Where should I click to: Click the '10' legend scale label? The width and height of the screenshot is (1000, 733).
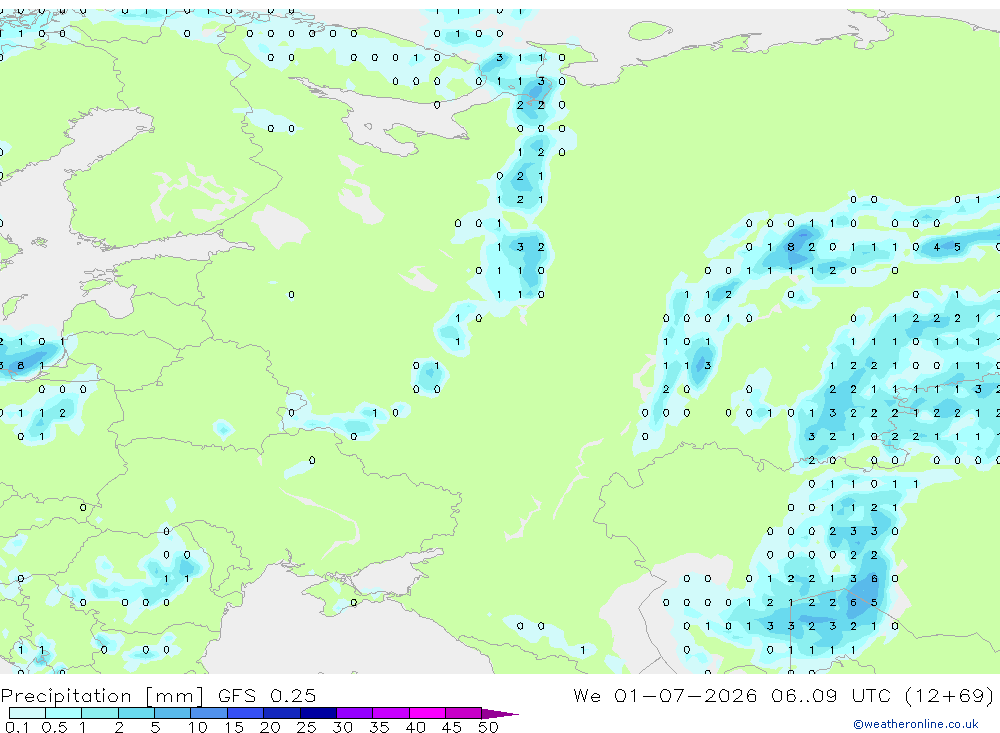coord(198,727)
